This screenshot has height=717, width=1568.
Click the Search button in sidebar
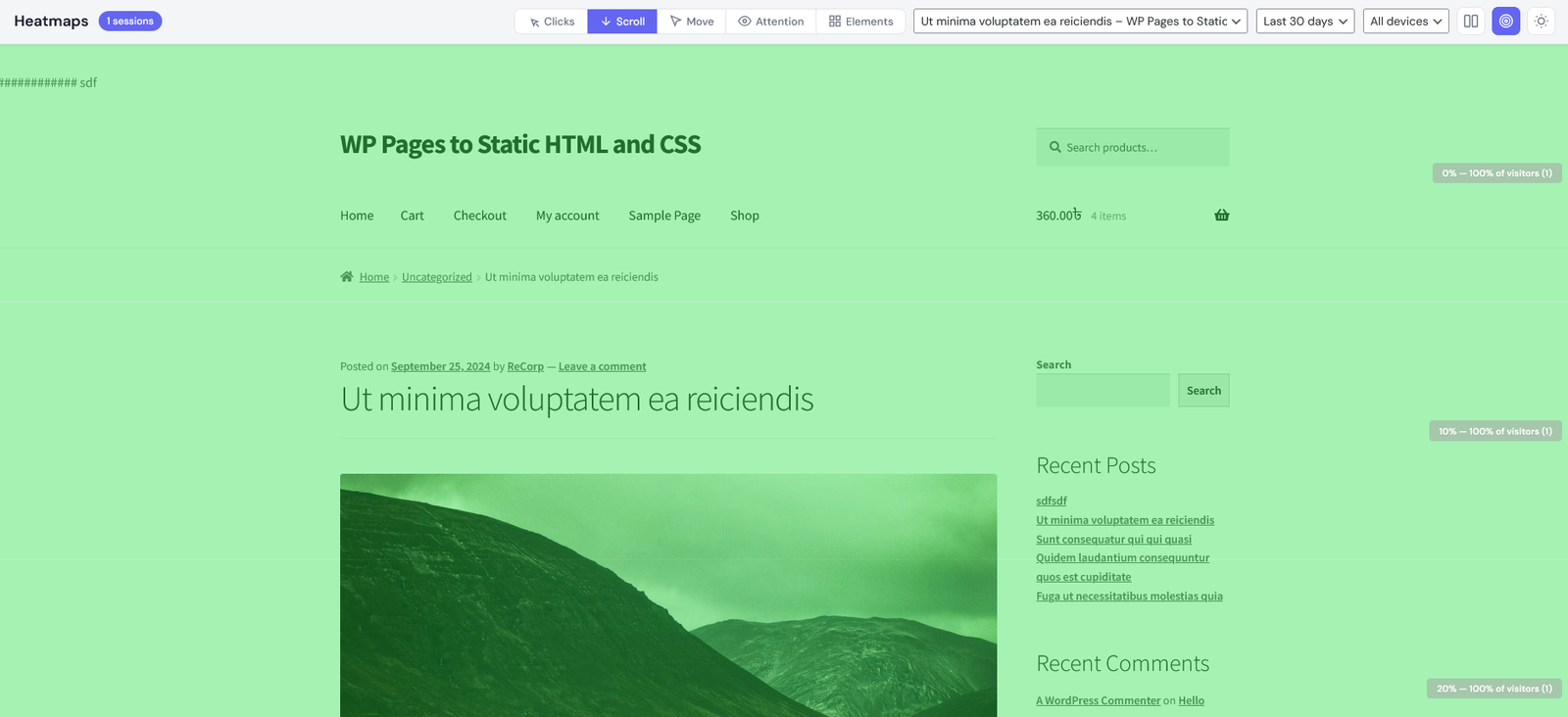[1203, 391]
